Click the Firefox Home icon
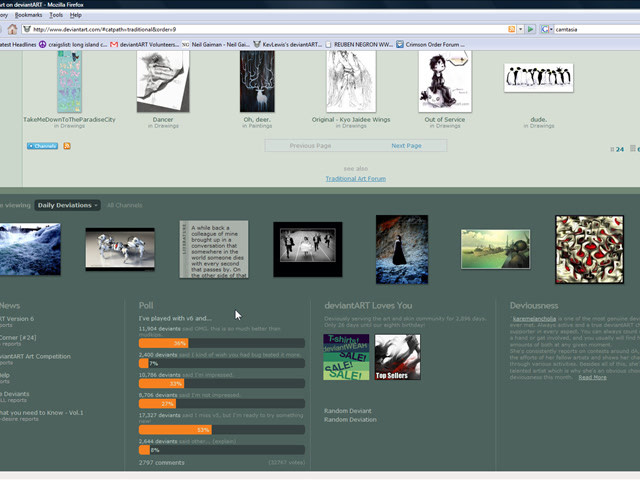The width and height of the screenshot is (640, 480). click(12, 29)
